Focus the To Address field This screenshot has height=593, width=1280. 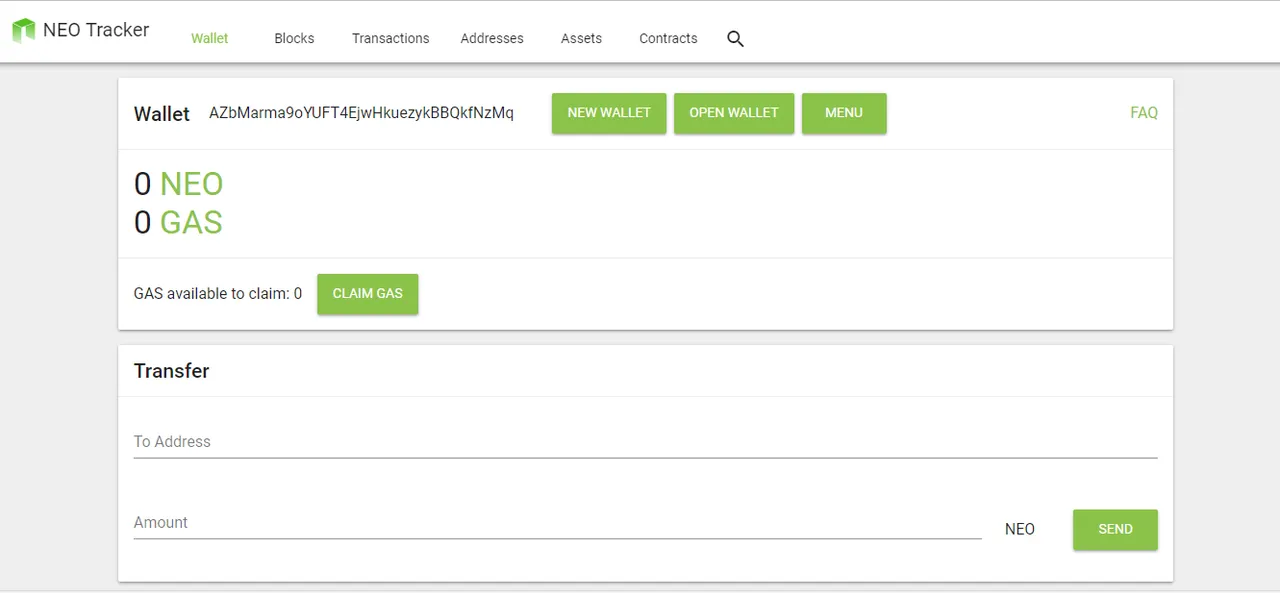click(645, 442)
